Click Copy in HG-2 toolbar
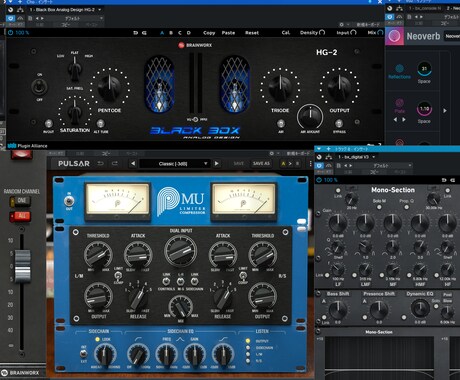This screenshot has height=380, width=460. click(x=209, y=33)
